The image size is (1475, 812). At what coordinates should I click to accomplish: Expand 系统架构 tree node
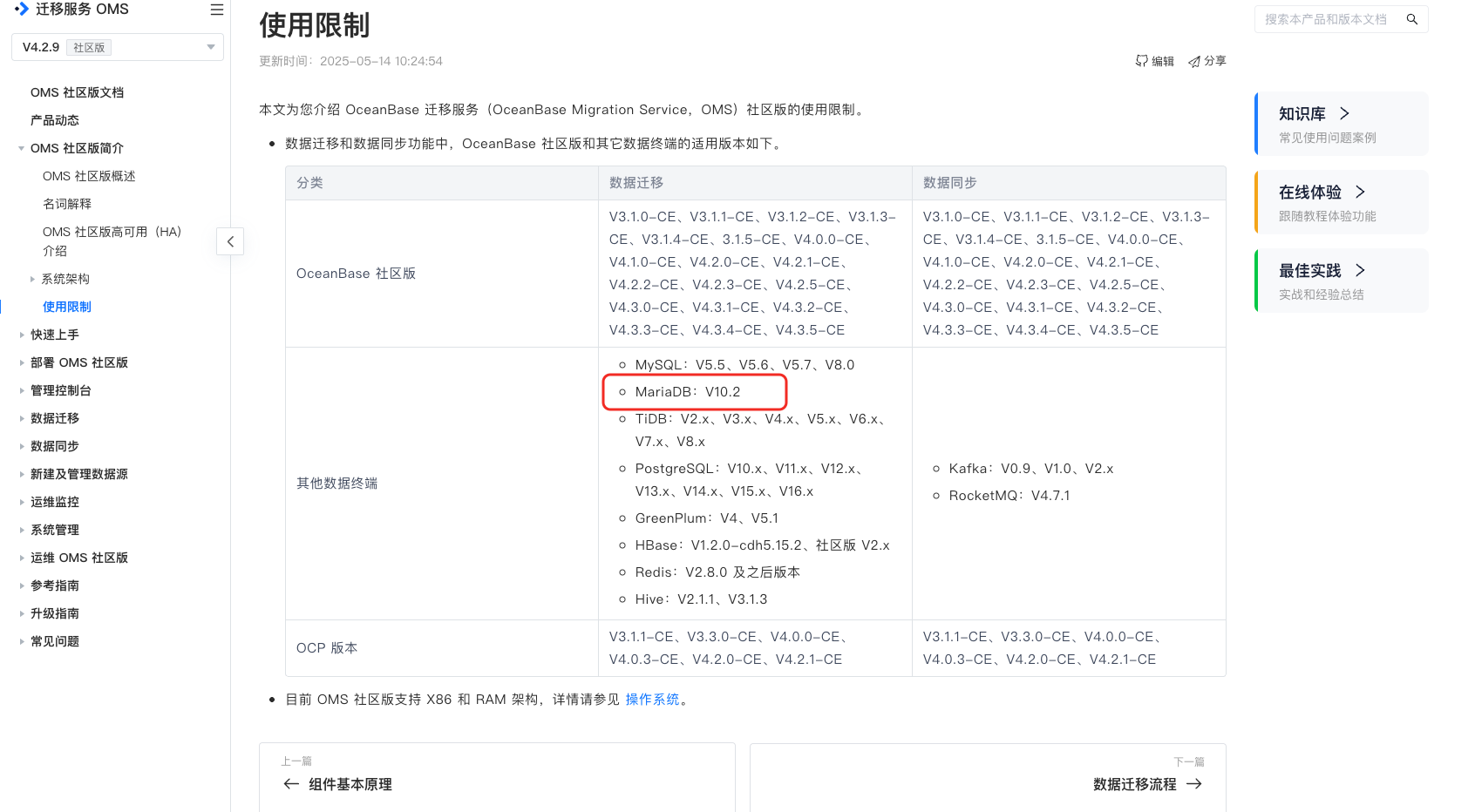(x=32, y=279)
